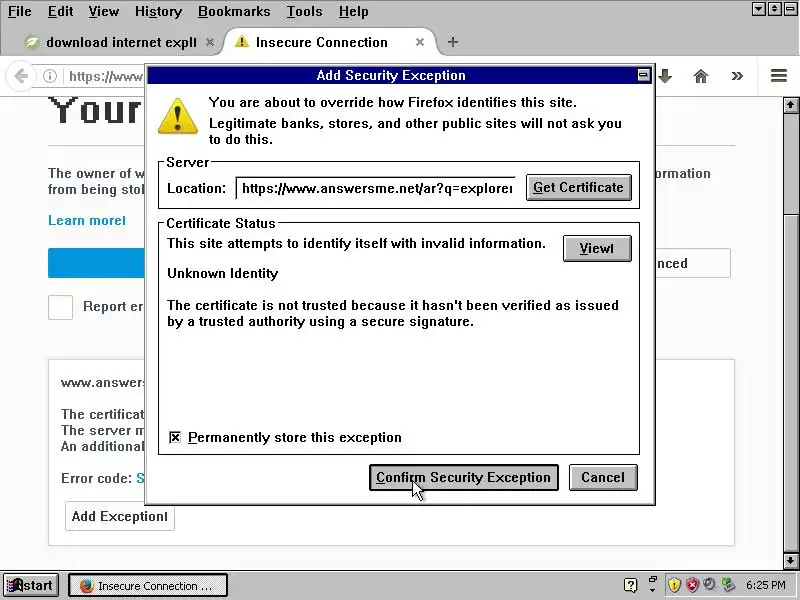The height and width of the screenshot is (600, 800).
Task: Click the network computers tray icon
Action: [728, 584]
